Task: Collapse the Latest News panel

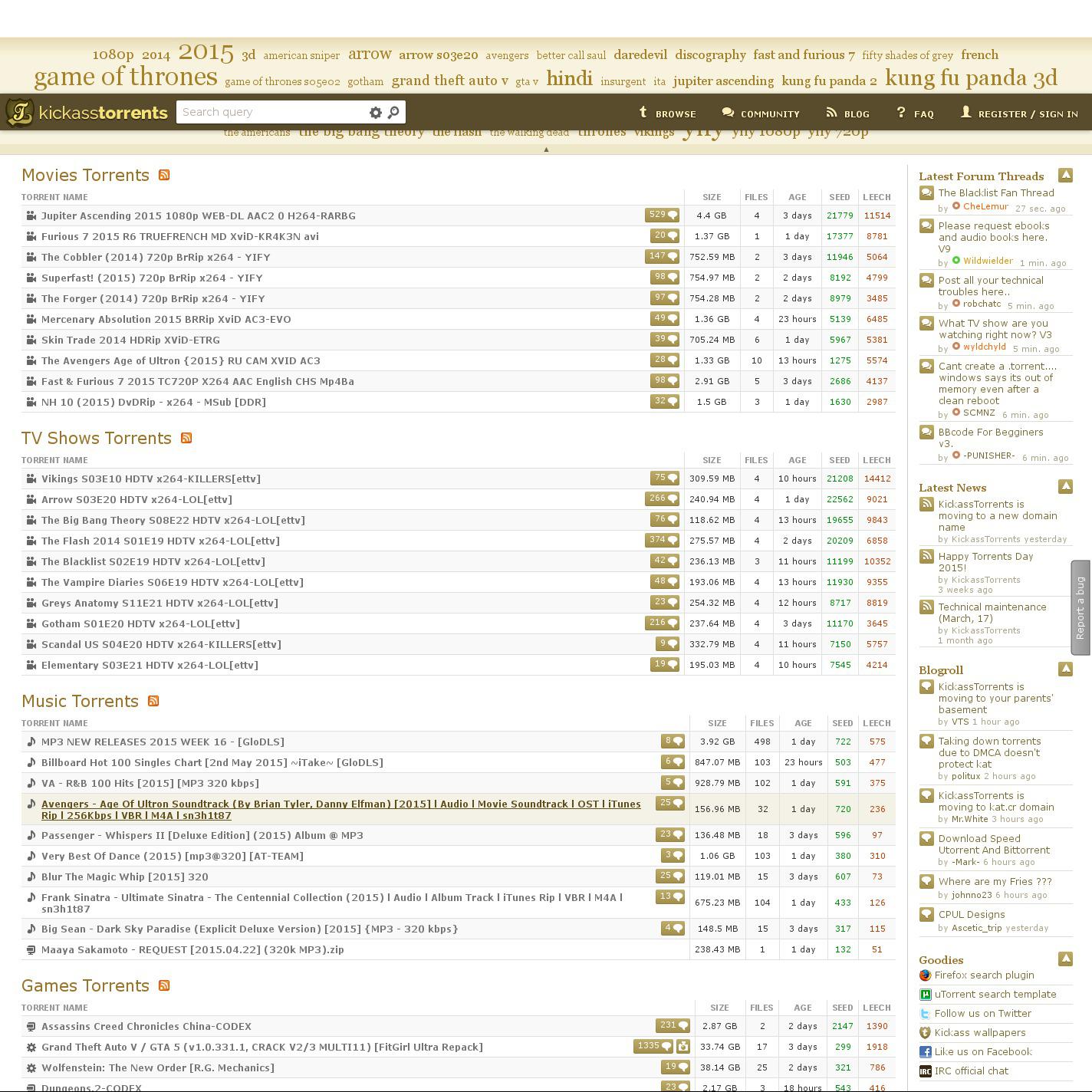Action: 1065,487
